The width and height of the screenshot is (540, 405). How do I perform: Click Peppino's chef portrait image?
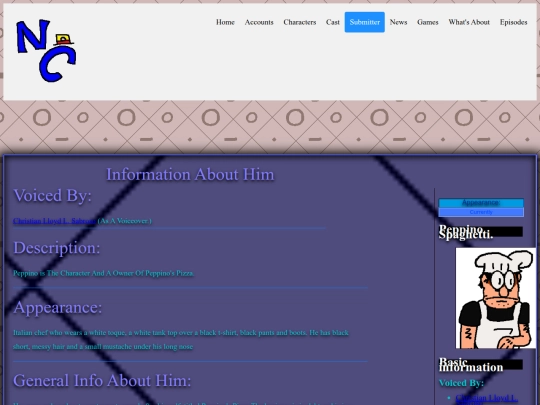[x=496, y=298]
